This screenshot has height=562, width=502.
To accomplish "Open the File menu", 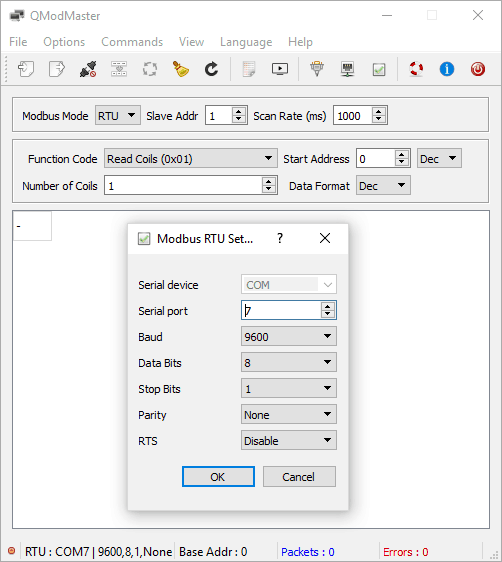I will (x=18, y=42).
